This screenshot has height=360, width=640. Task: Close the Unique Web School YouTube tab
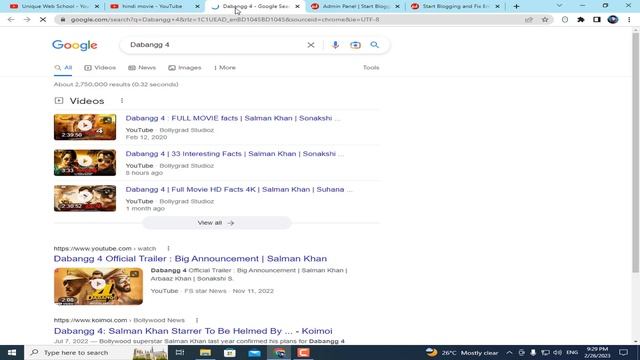tap(97, 7)
